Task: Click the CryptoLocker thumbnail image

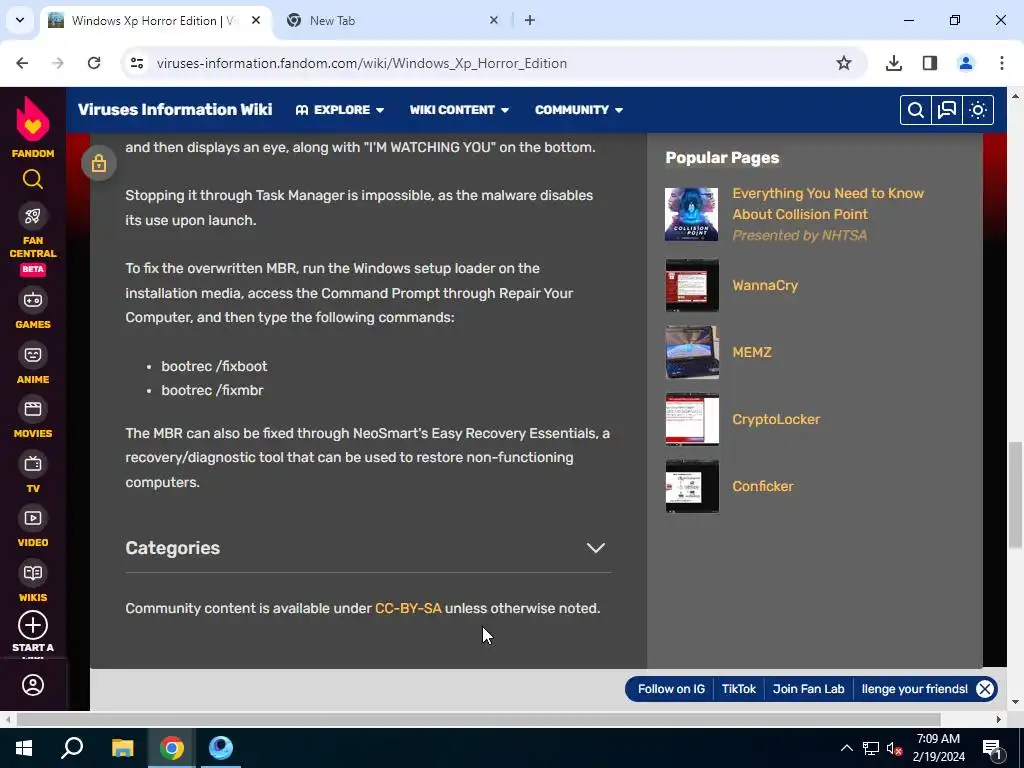Action: click(692, 419)
